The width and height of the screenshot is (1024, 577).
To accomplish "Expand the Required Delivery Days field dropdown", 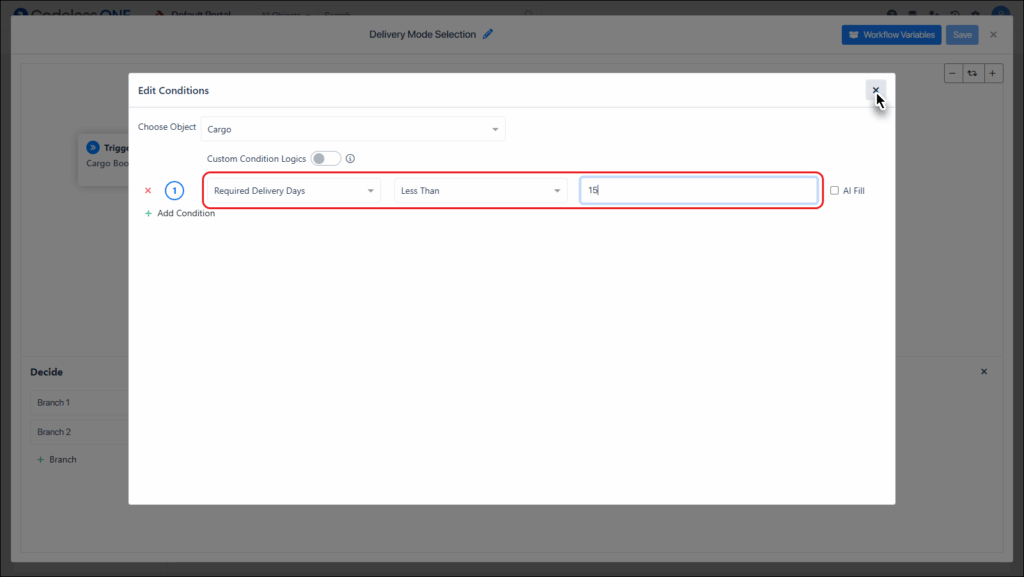I will [x=292, y=190].
